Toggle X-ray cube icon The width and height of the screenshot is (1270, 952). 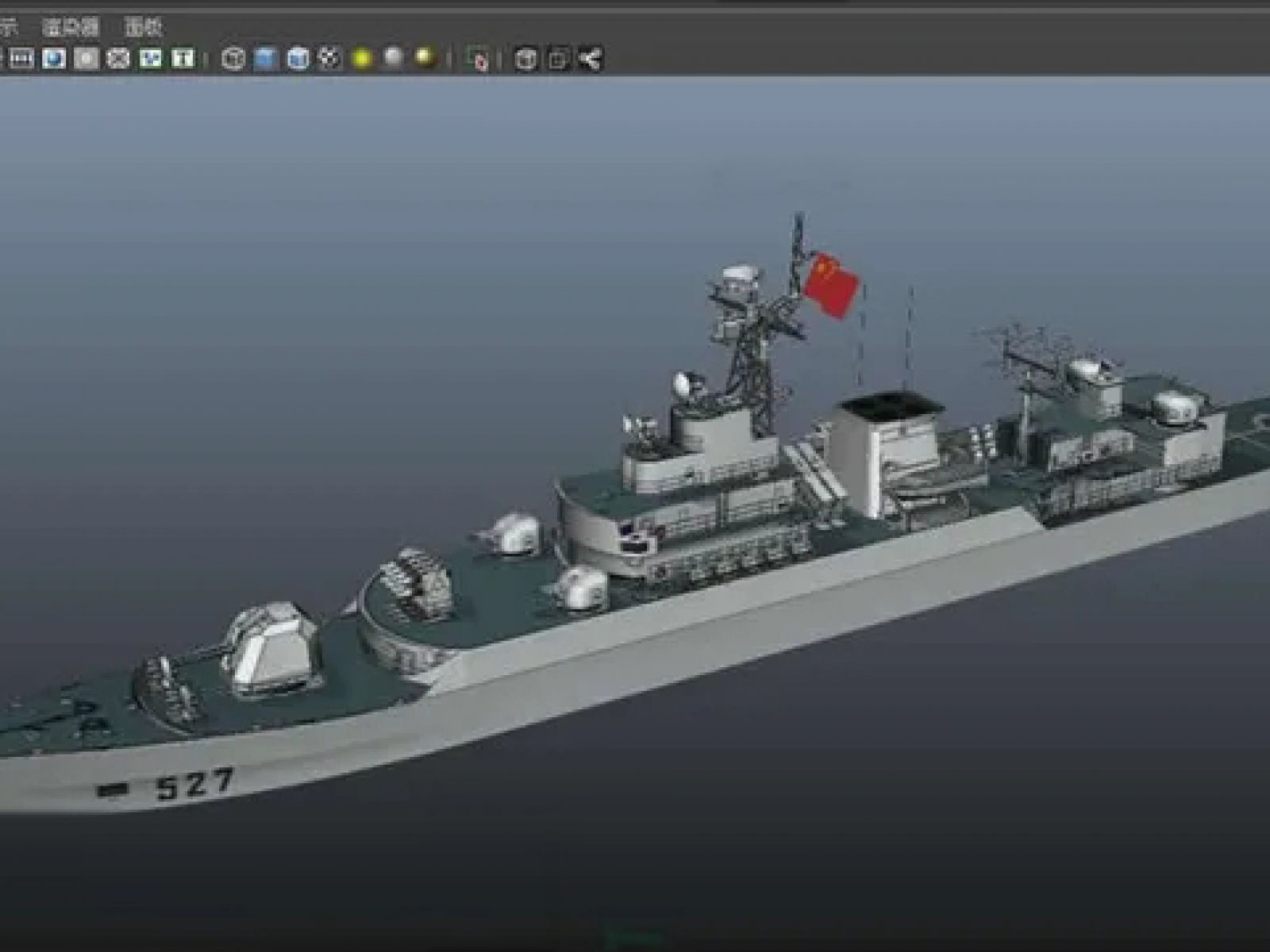[x=525, y=59]
